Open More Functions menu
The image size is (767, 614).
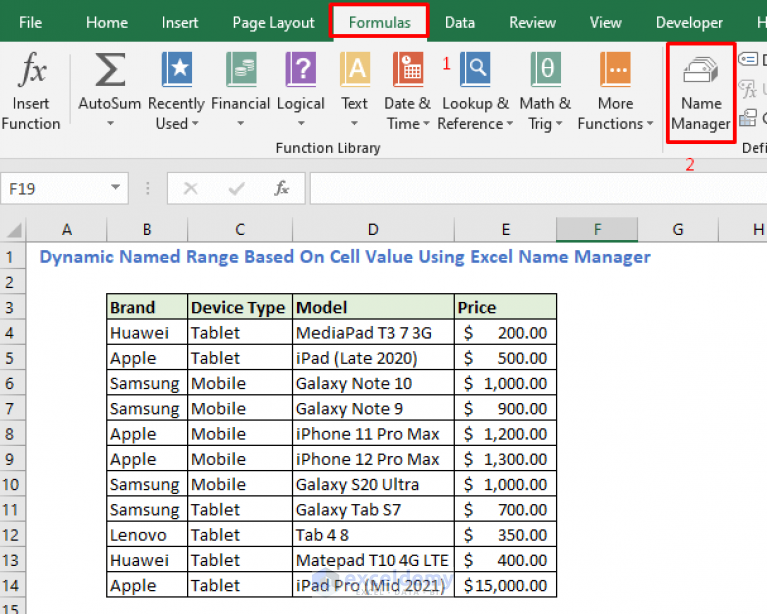[615, 91]
